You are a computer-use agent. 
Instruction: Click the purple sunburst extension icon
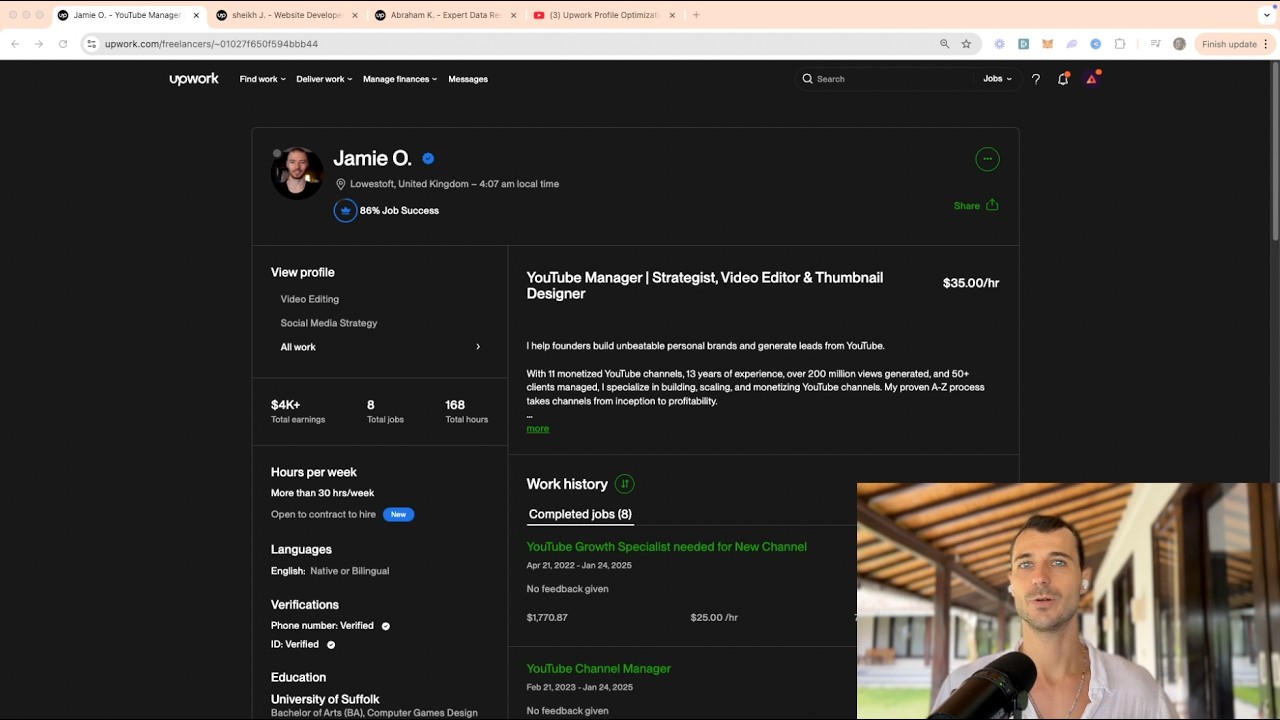point(999,44)
